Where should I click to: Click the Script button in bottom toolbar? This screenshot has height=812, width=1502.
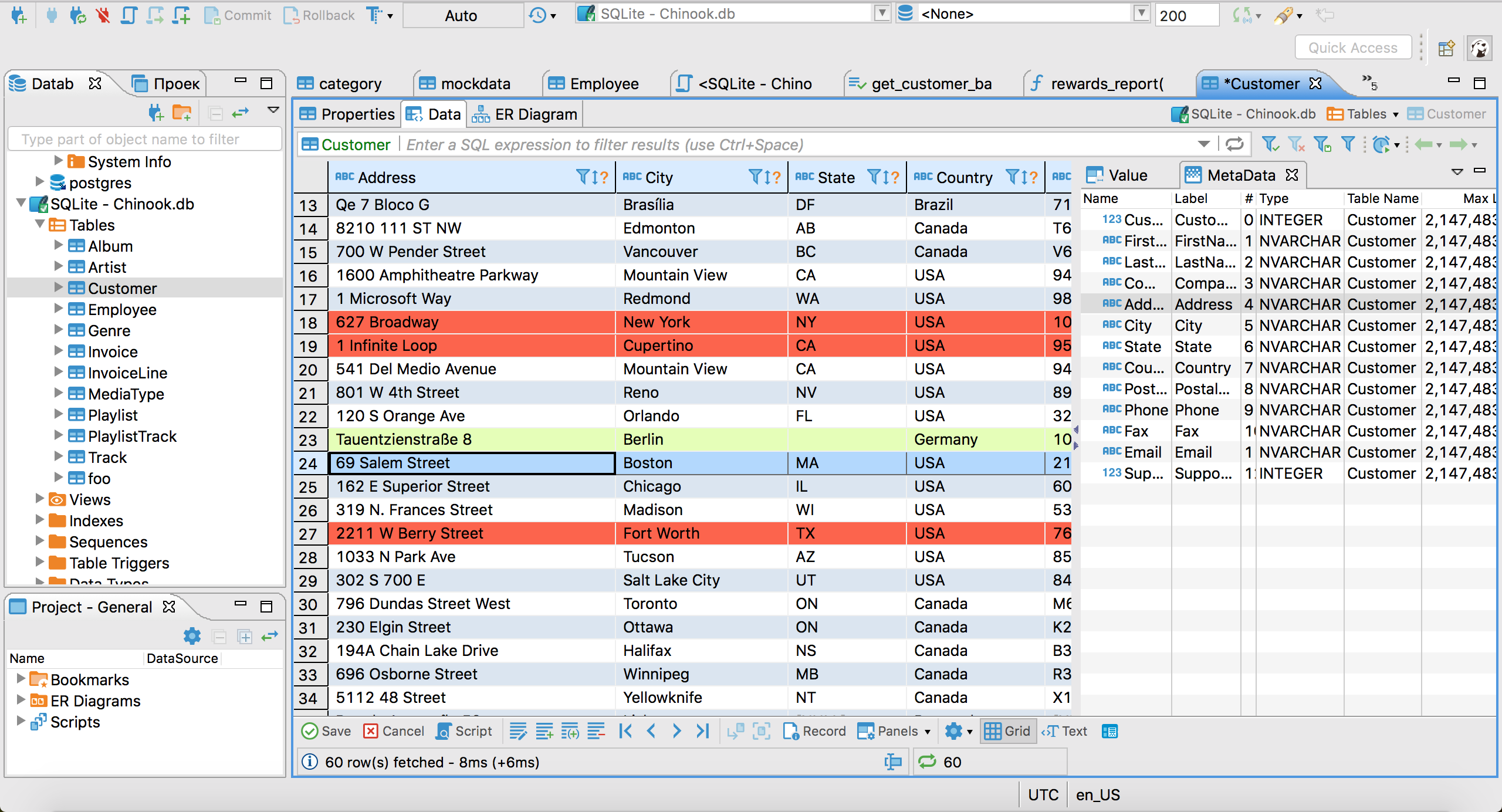(x=464, y=731)
